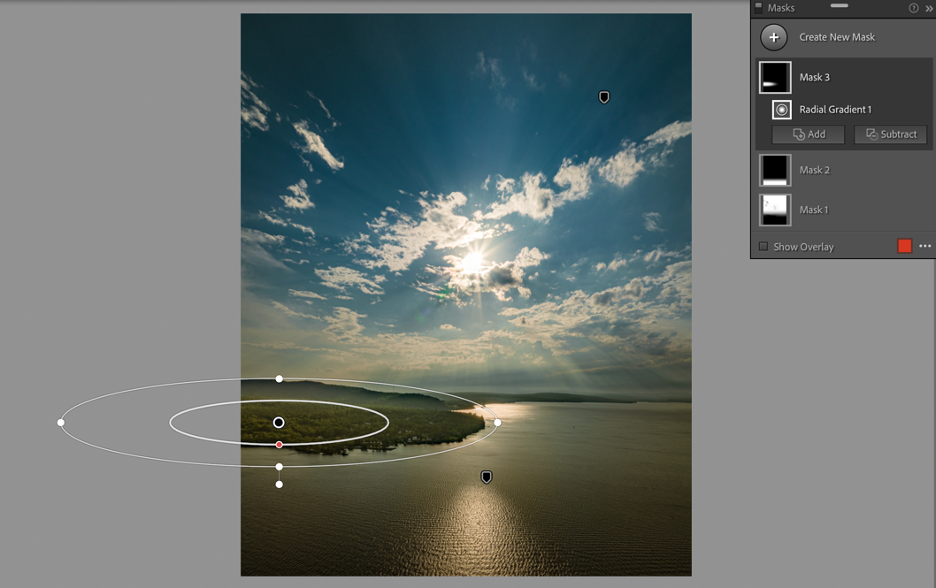Image resolution: width=936 pixels, height=588 pixels.
Task: Open the Masks panel help icon
Action: 913,8
